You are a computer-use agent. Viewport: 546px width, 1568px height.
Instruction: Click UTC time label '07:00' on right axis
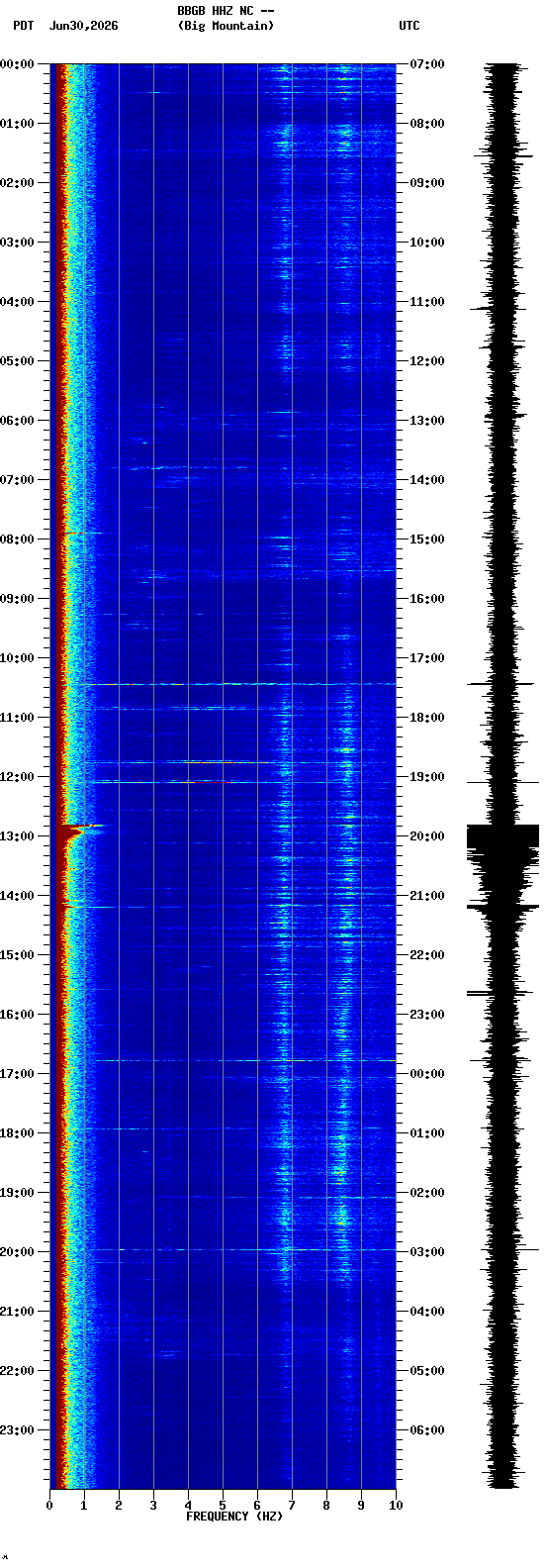[x=427, y=64]
